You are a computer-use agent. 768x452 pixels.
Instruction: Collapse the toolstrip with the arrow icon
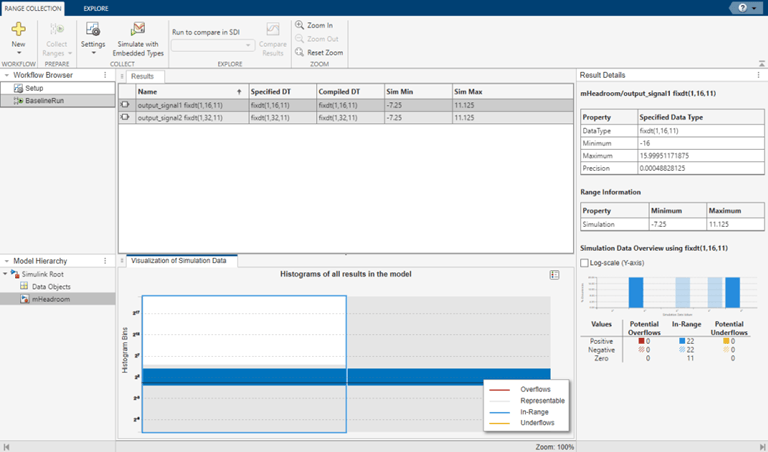click(x=762, y=64)
